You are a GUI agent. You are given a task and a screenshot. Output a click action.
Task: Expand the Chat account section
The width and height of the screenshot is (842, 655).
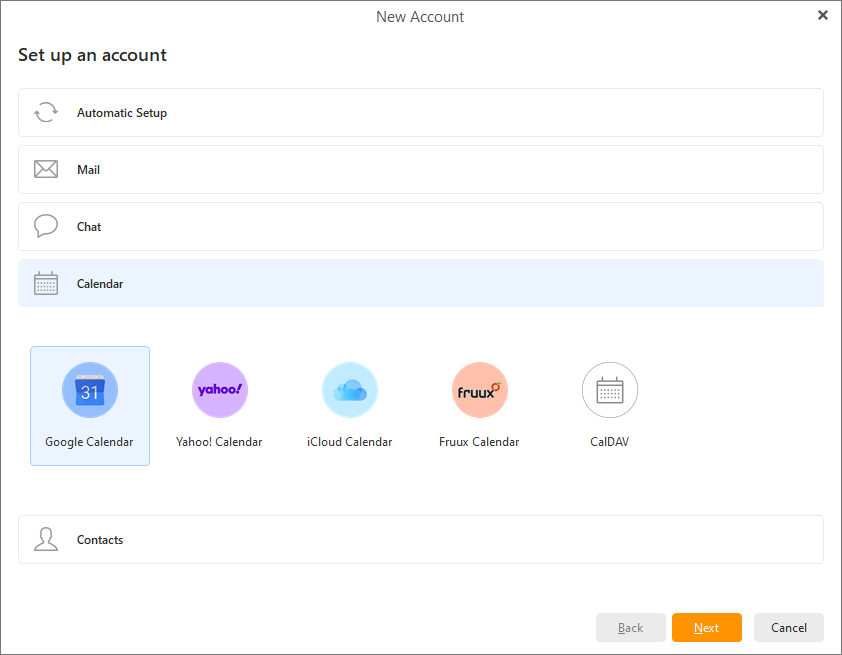420,227
